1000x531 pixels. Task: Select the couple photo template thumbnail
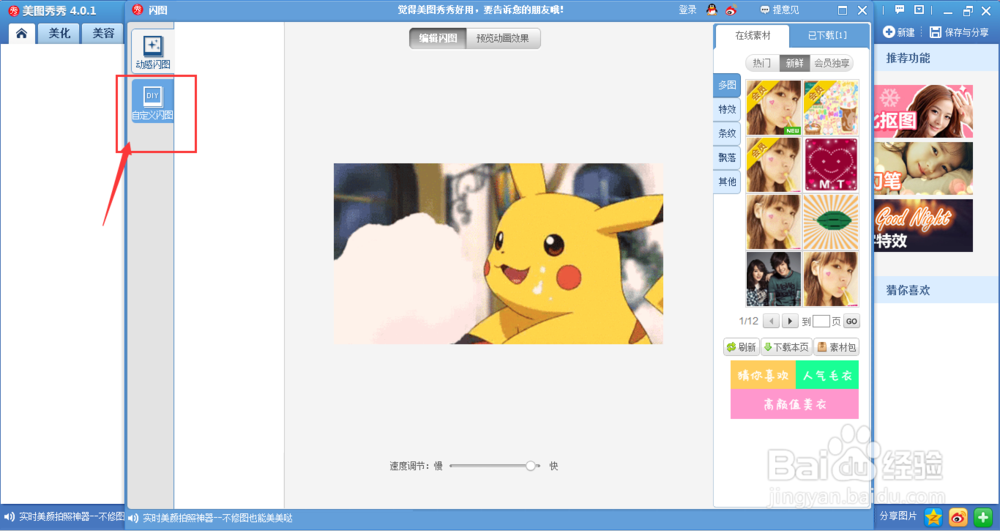point(774,279)
